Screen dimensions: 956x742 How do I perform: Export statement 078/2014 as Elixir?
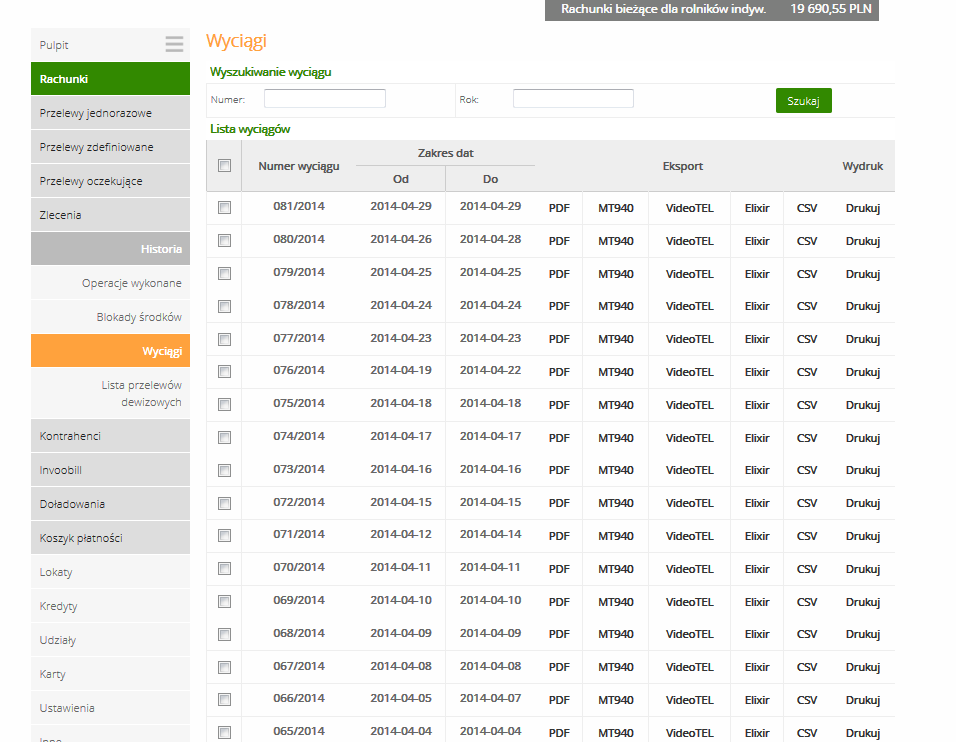coord(757,306)
